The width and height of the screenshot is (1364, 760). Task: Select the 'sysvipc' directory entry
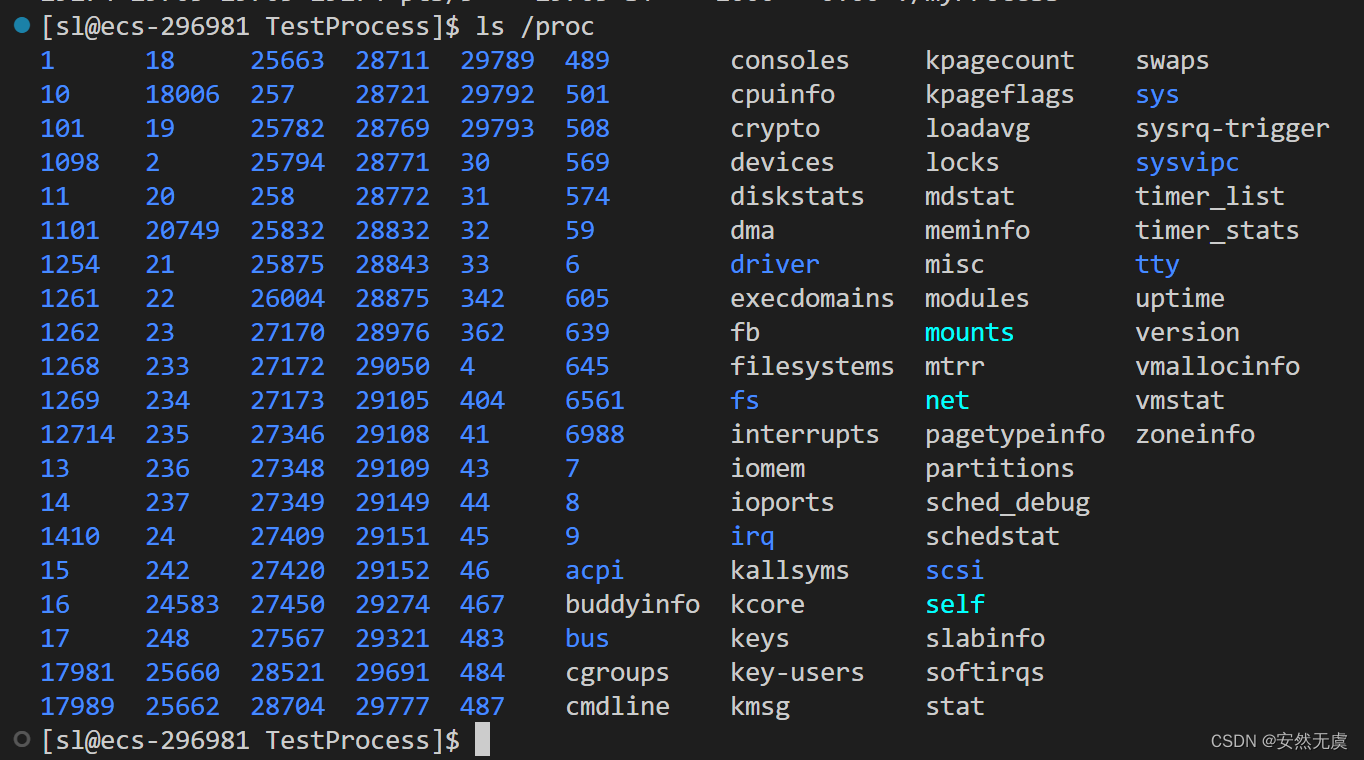1188,162
